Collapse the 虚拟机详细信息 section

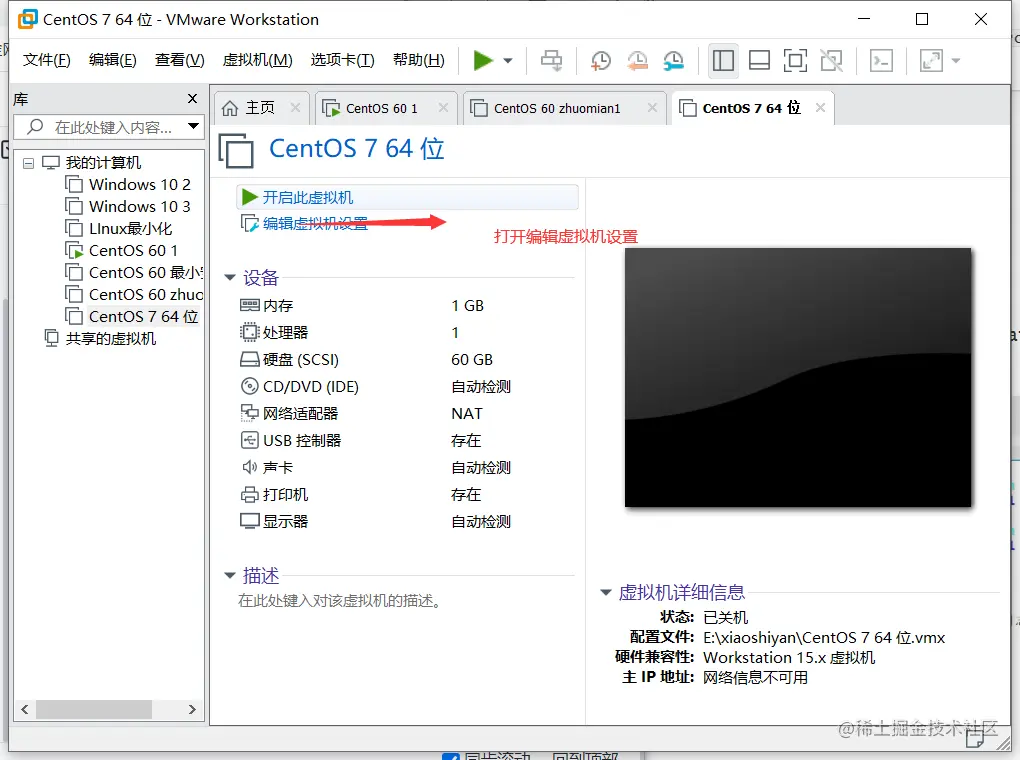pyautogui.click(x=606, y=592)
